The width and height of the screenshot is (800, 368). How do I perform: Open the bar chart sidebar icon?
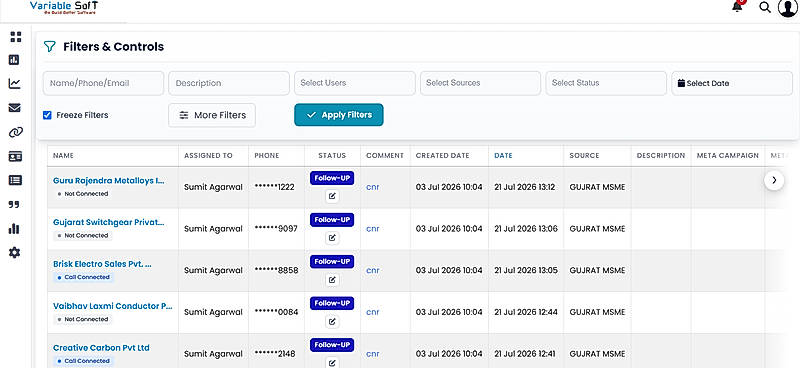pos(14,228)
